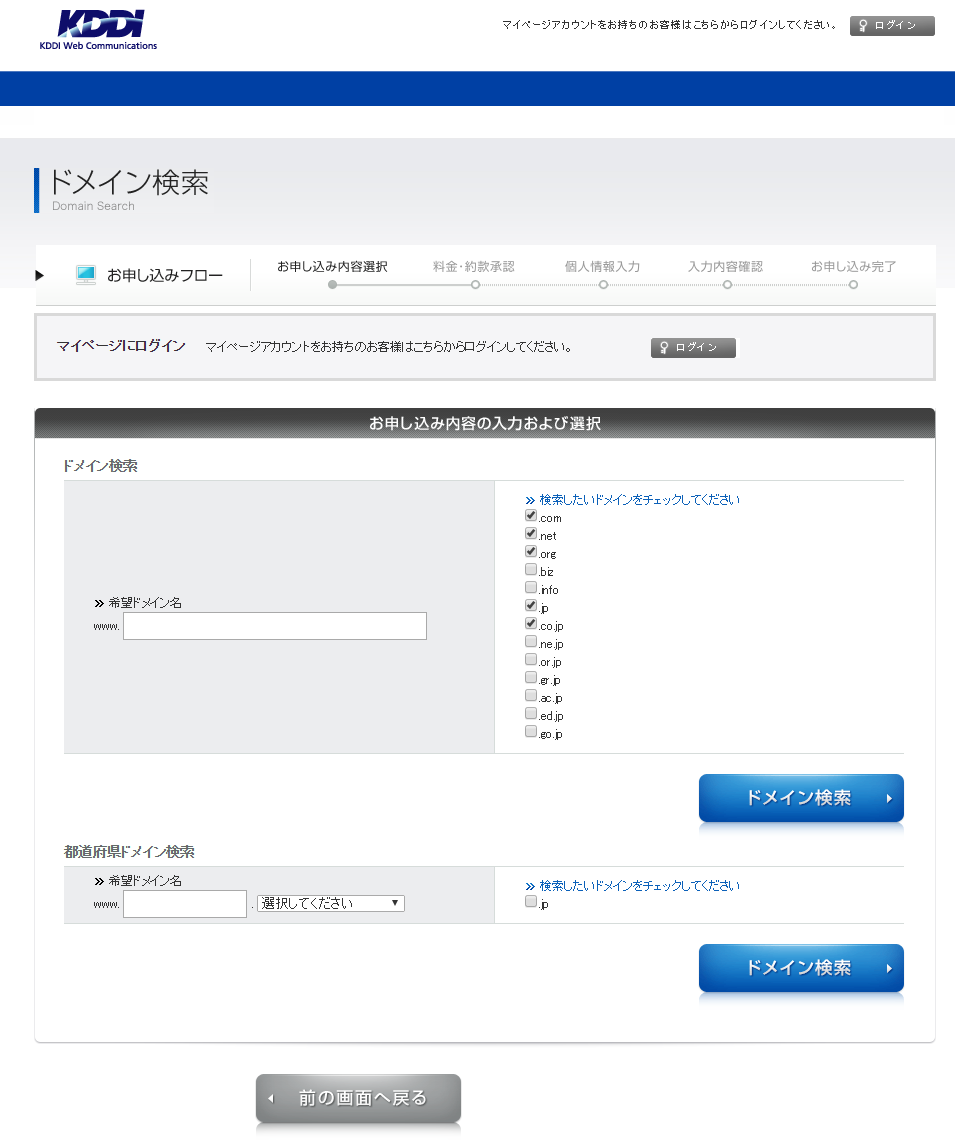955x1142 pixels.
Task: Select the 料金・約款承認 flow step
Action: pyautogui.click(x=474, y=267)
